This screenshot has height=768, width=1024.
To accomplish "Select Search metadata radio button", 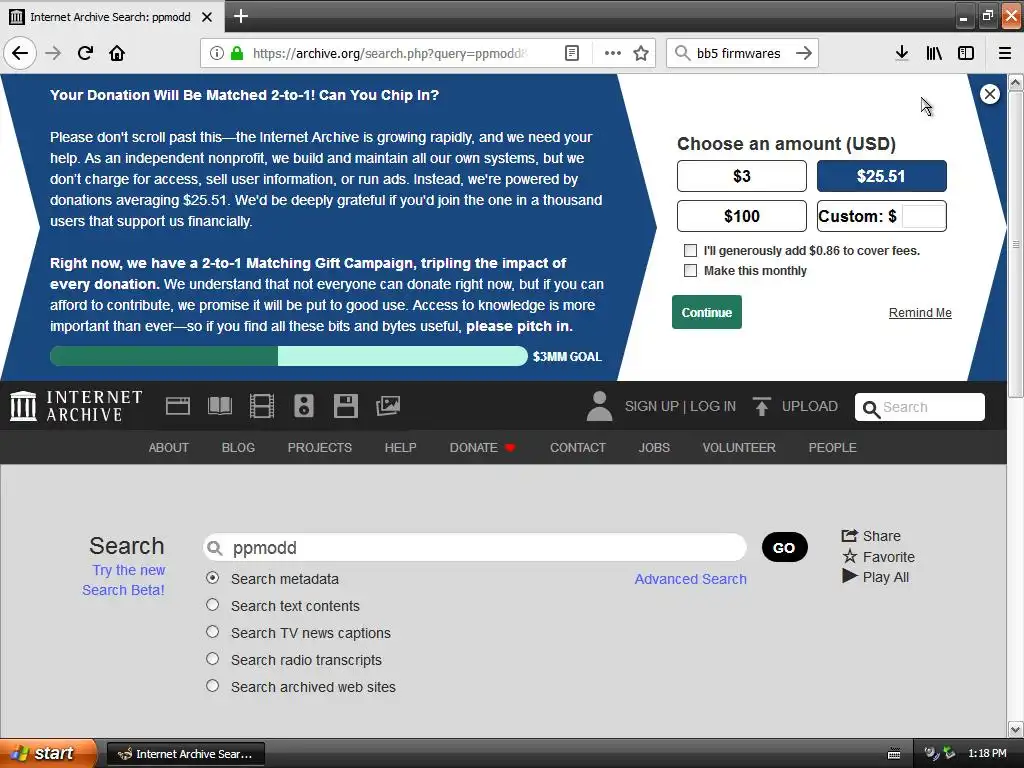I will [212, 578].
